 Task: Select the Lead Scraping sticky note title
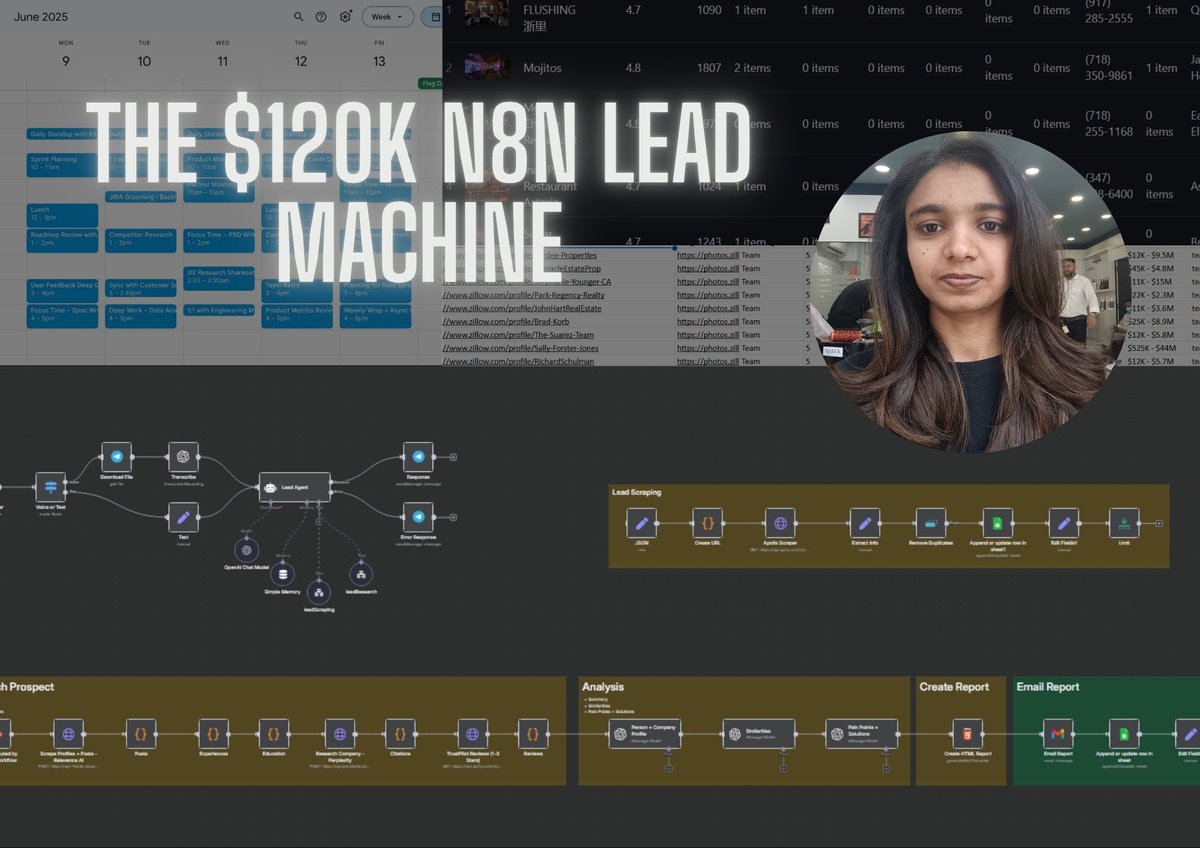636,492
